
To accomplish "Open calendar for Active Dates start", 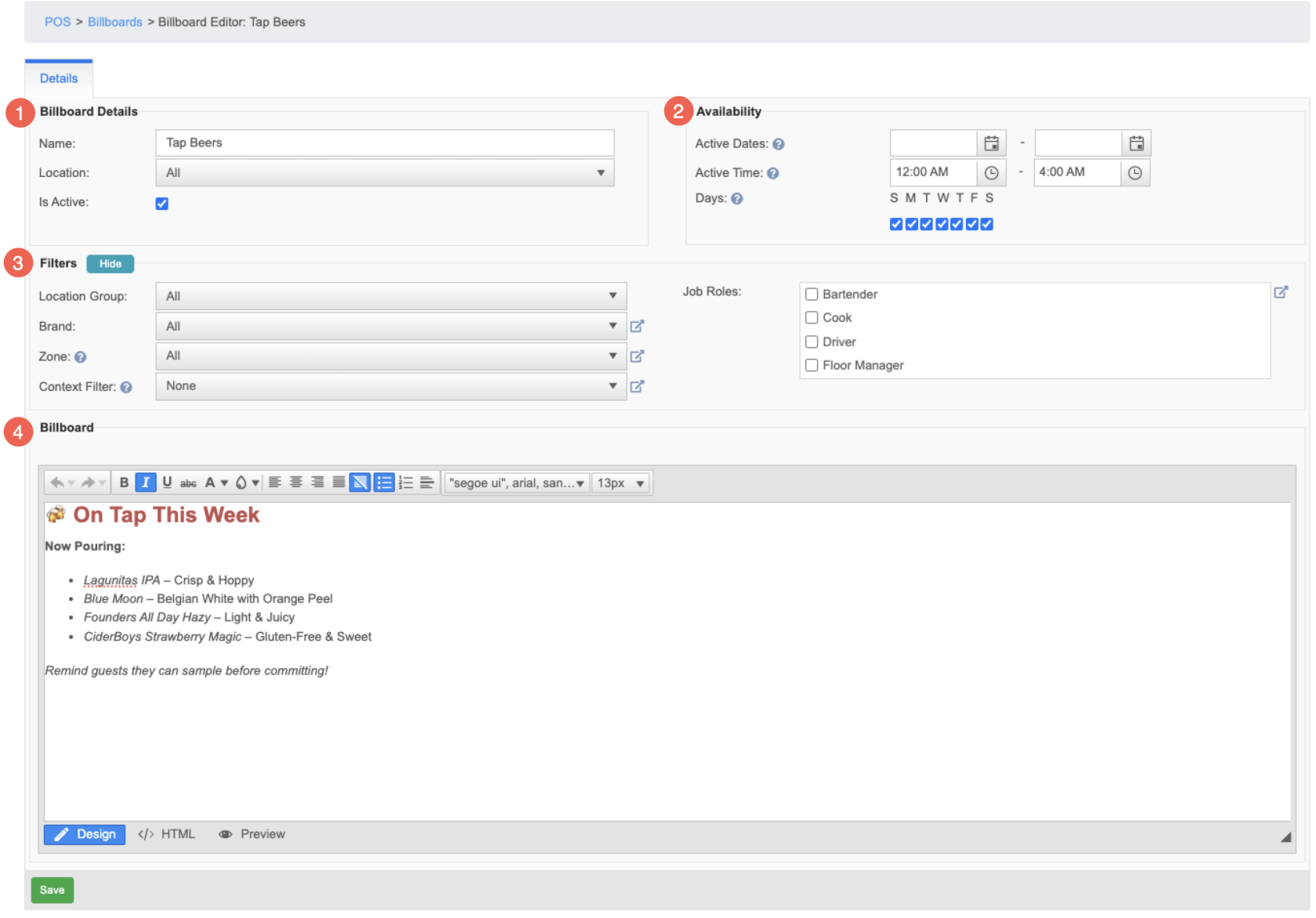I will pyautogui.click(x=992, y=144).
